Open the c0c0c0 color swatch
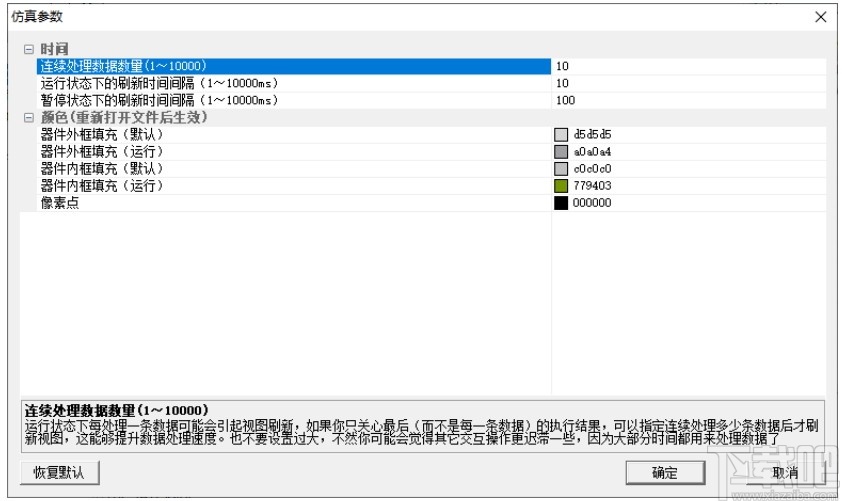Viewport: 842px width, 501px height. 561,169
